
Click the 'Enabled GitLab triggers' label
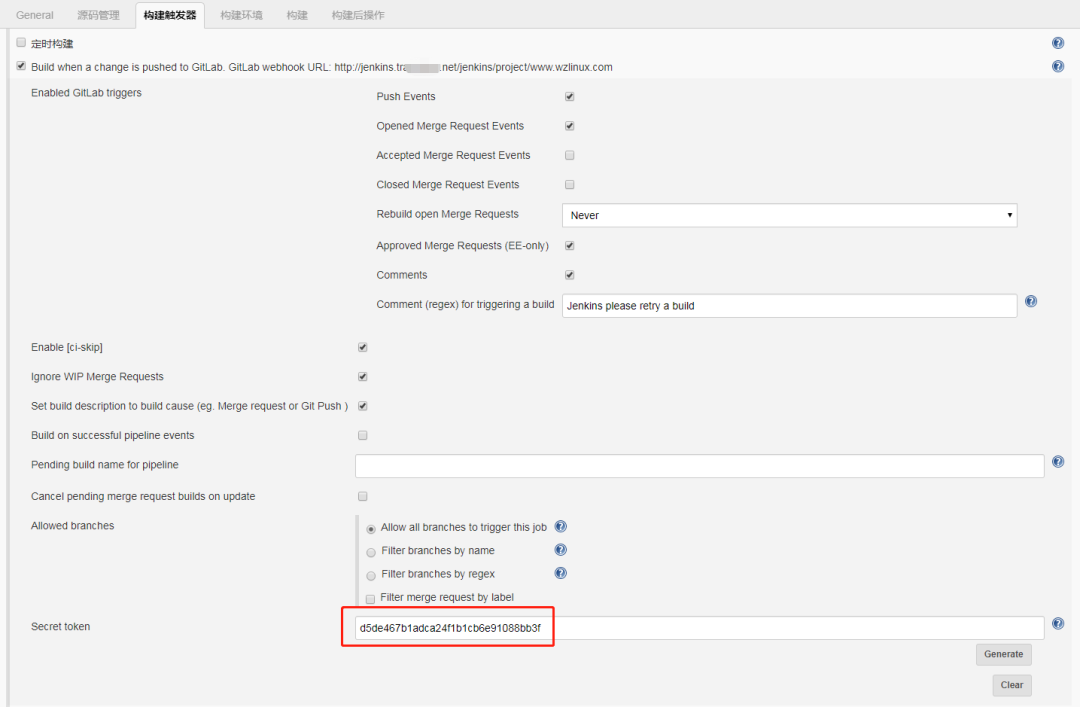tap(86, 93)
